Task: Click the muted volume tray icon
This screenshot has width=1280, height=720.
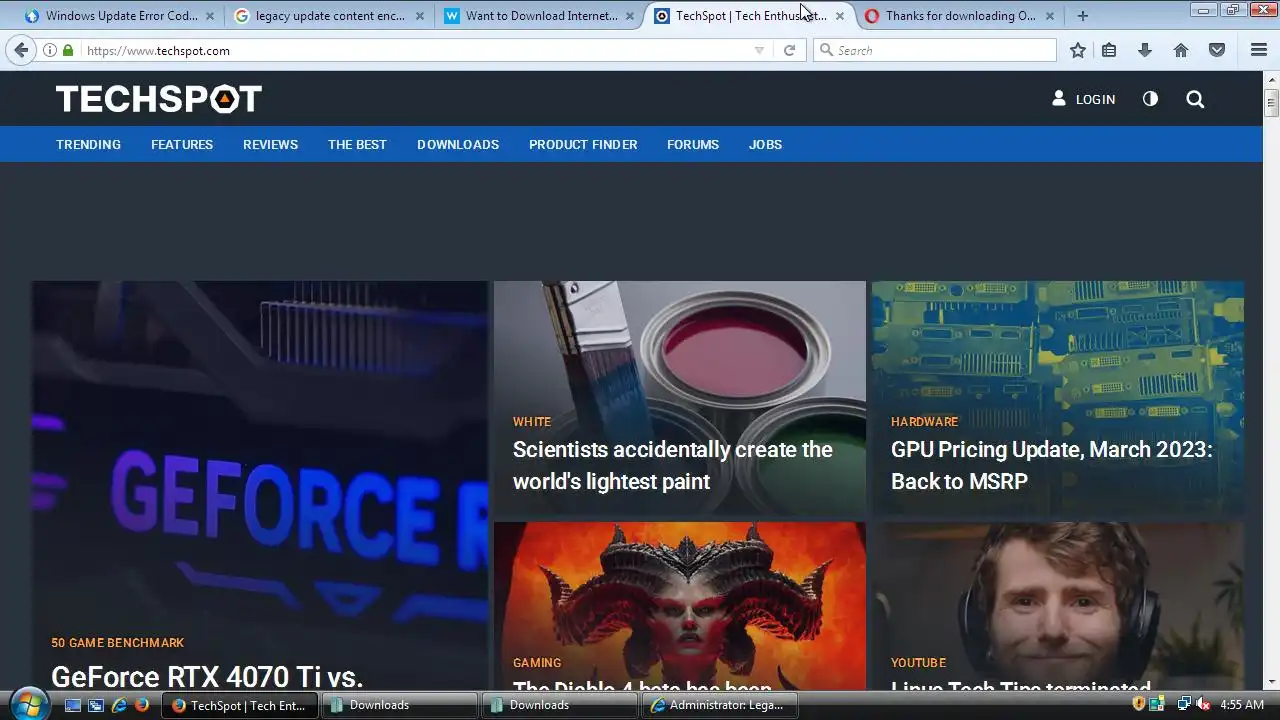Action: (1202, 705)
